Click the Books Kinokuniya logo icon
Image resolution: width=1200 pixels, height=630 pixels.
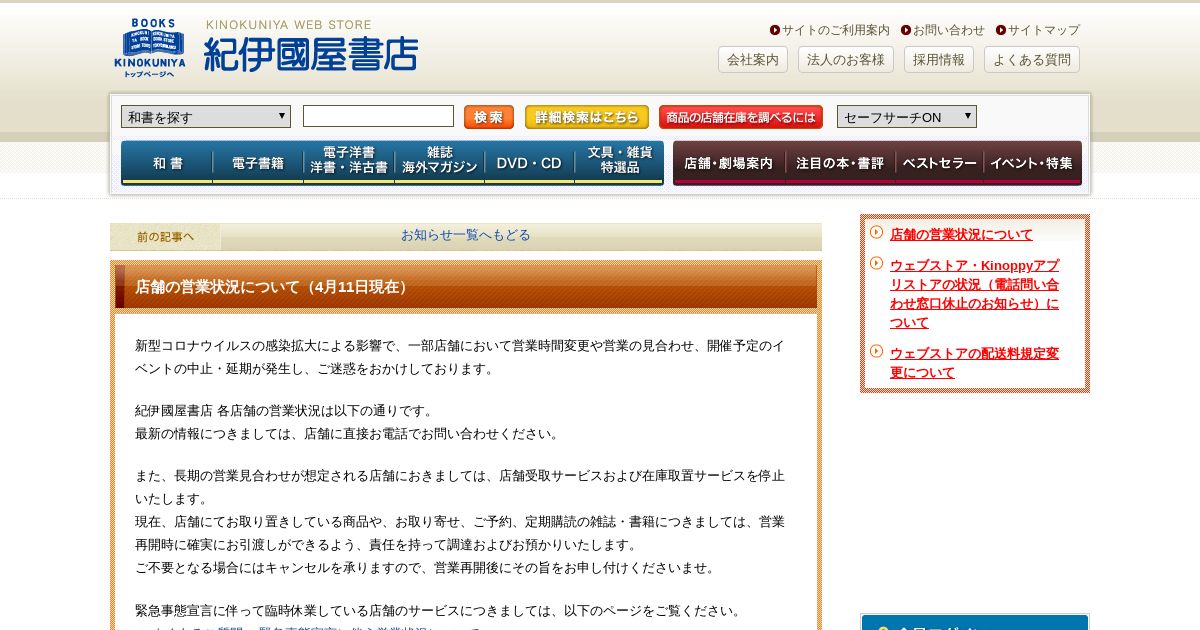point(150,48)
